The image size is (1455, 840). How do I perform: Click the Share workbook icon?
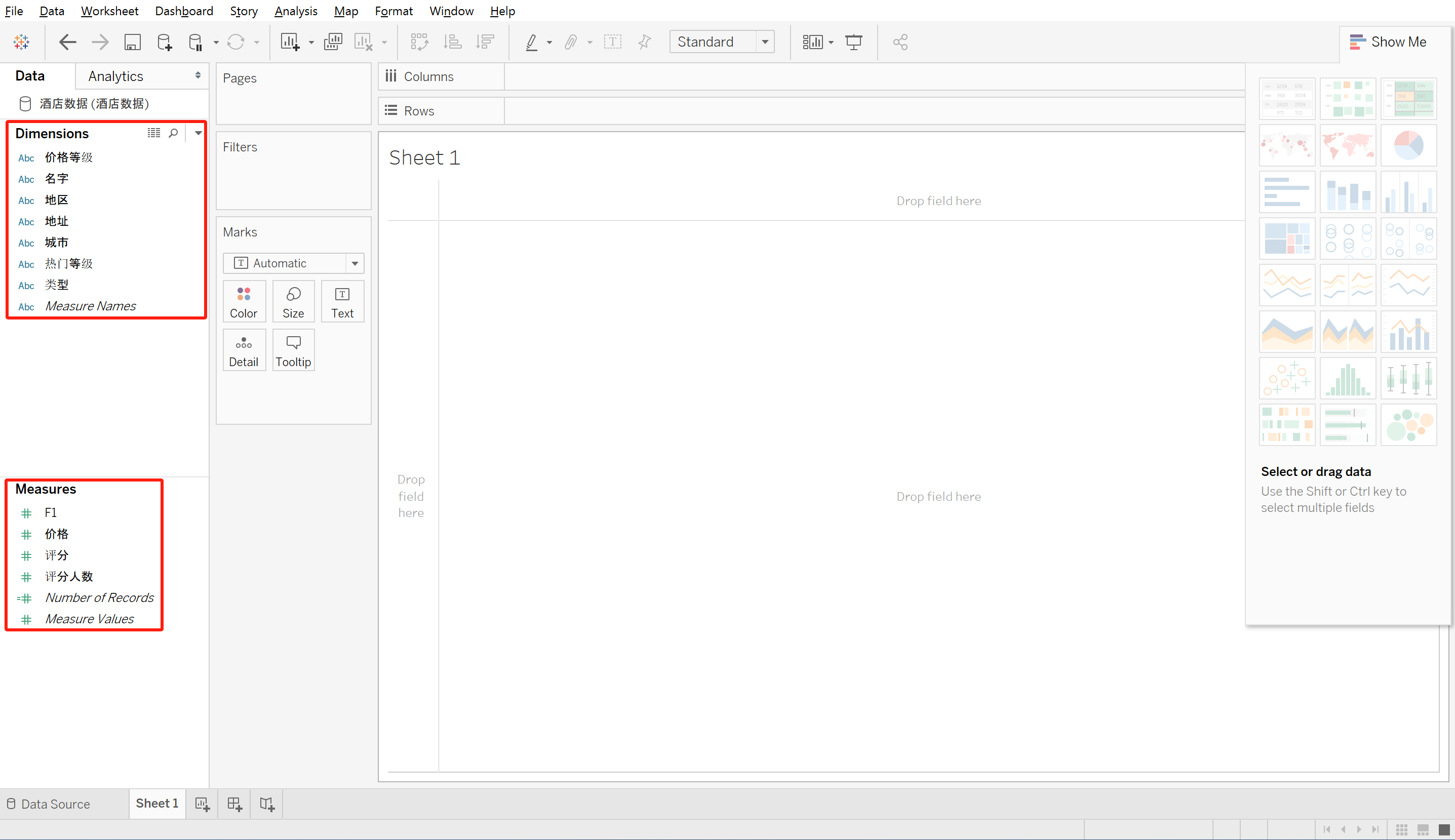click(x=900, y=42)
